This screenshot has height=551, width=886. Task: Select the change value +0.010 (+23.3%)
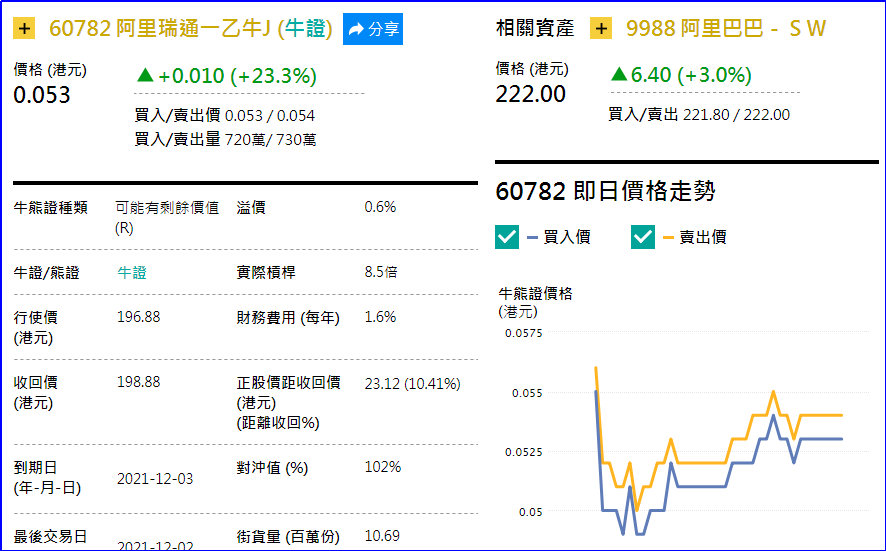[227, 76]
